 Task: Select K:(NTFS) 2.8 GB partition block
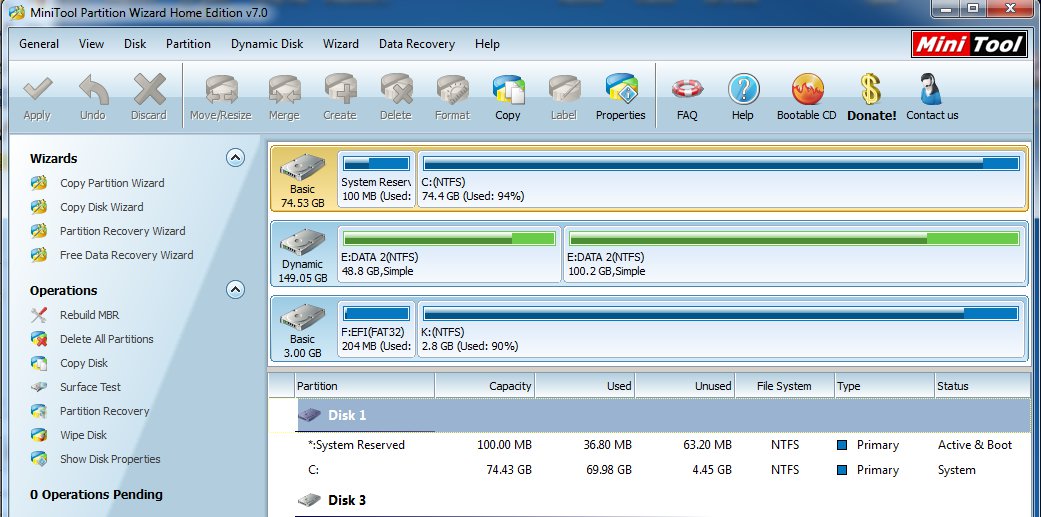[x=722, y=330]
